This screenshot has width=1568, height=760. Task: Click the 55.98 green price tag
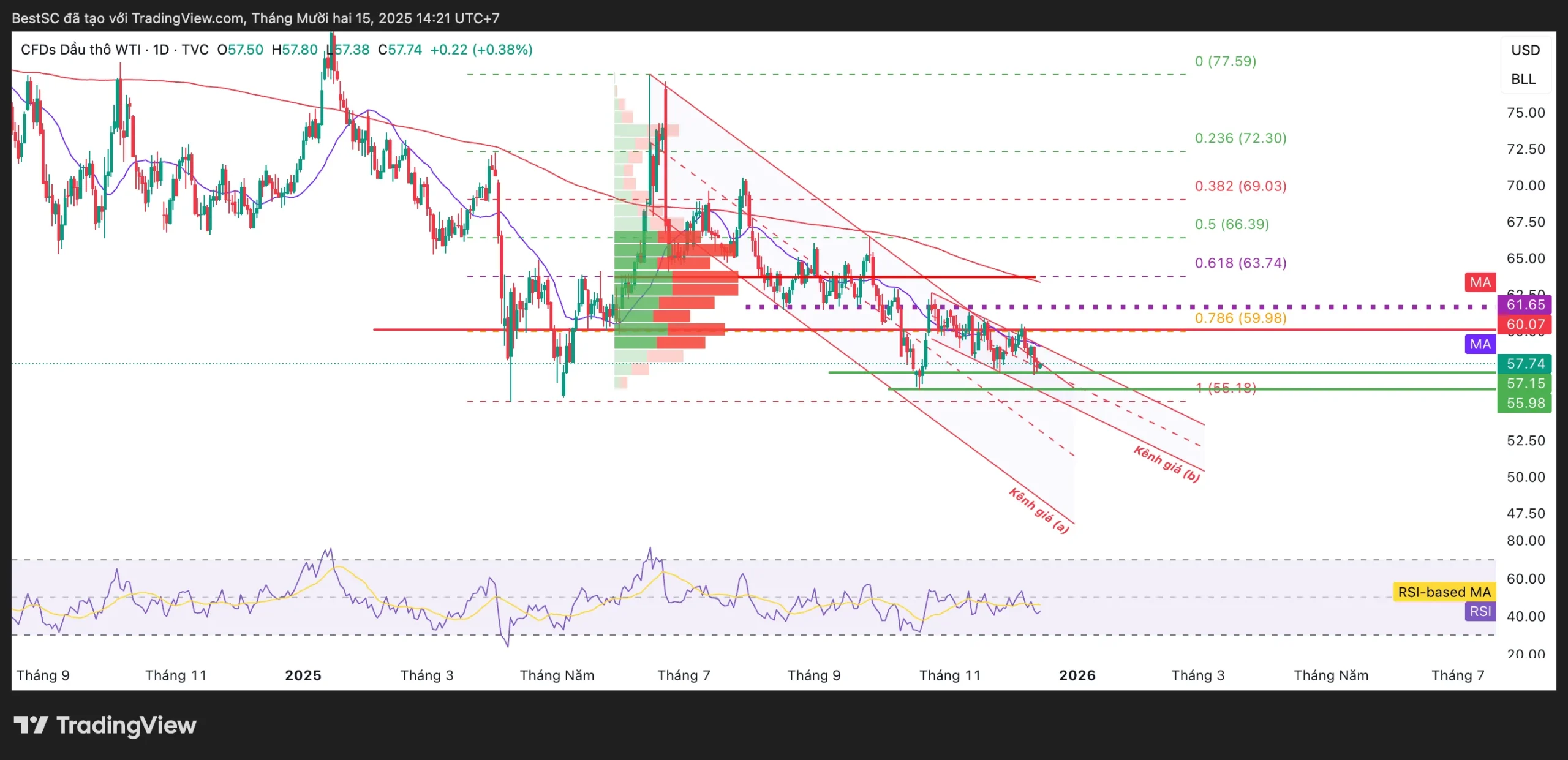[x=1525, y=403]
